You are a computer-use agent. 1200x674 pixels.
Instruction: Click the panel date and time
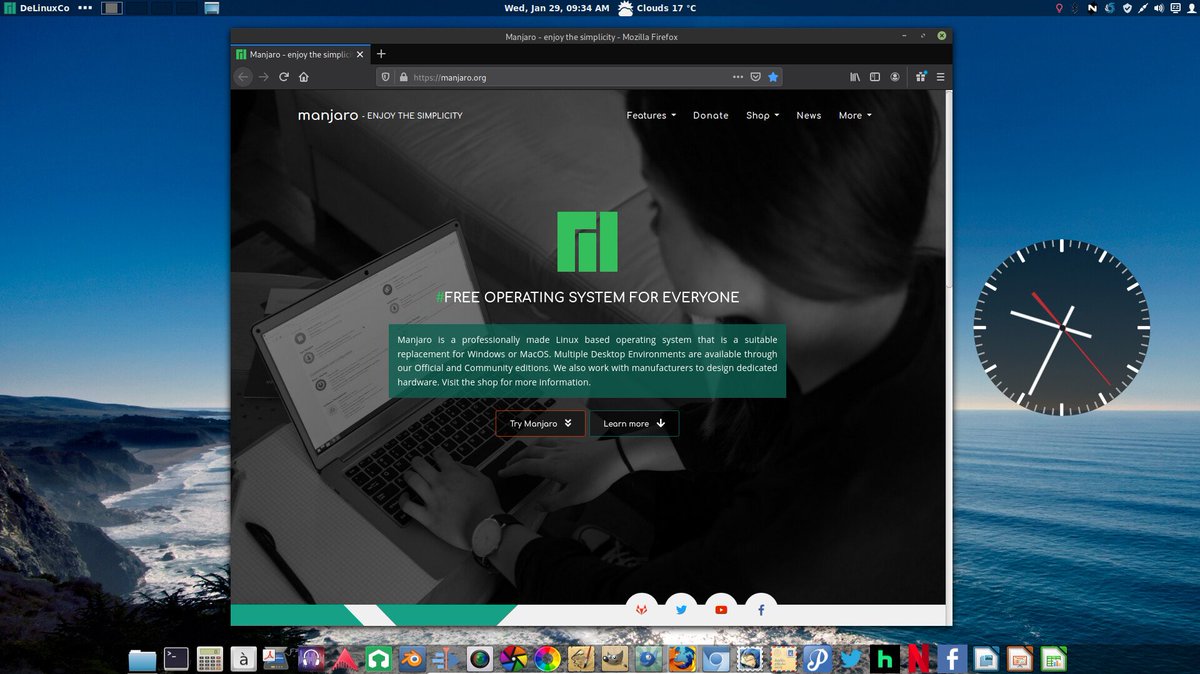557,8
